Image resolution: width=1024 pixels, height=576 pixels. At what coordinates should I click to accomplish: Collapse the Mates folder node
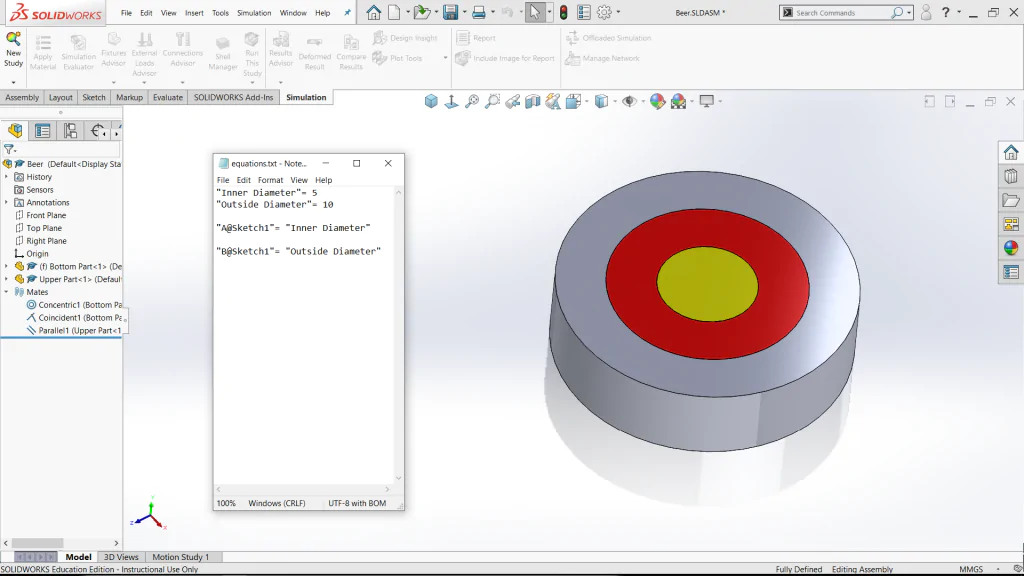click(x=7, y=292)
